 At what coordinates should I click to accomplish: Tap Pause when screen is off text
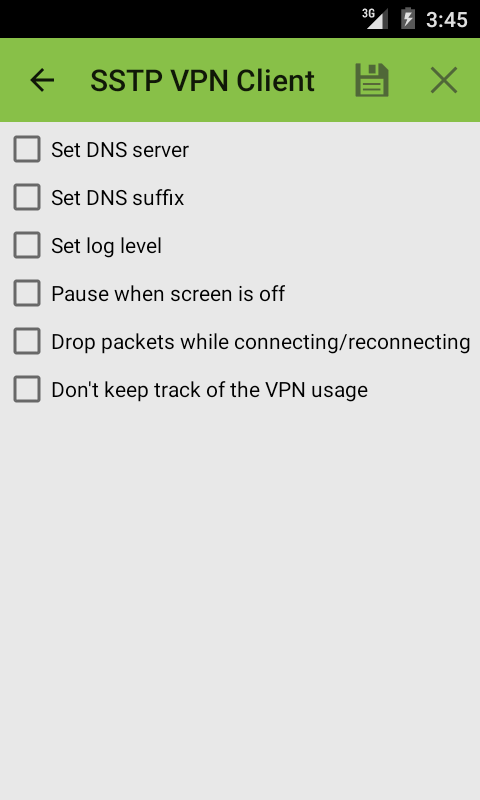tap(168, 294)
